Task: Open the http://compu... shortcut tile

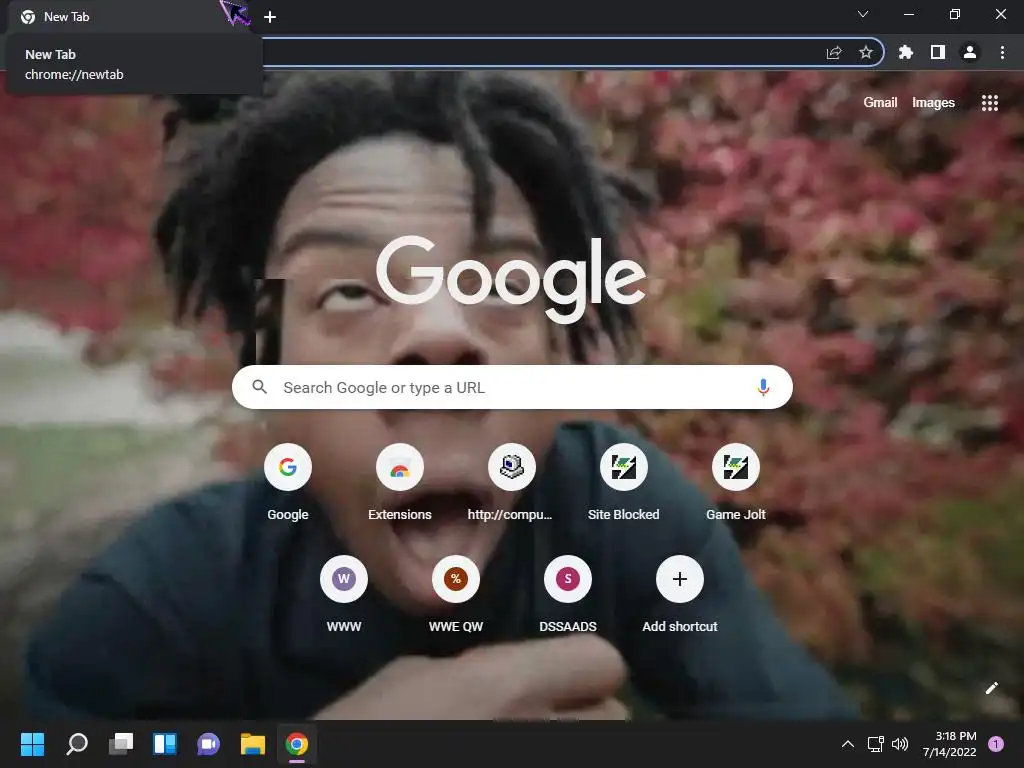Action: [x=511, y=483]
